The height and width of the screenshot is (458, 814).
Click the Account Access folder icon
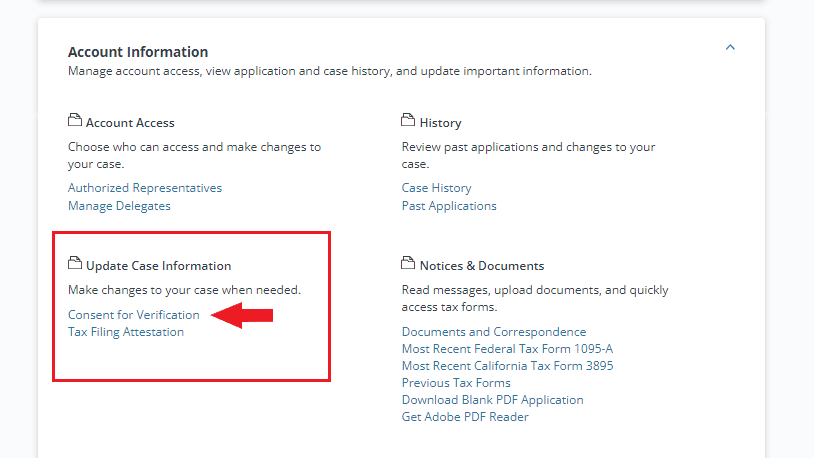[75, 120]
